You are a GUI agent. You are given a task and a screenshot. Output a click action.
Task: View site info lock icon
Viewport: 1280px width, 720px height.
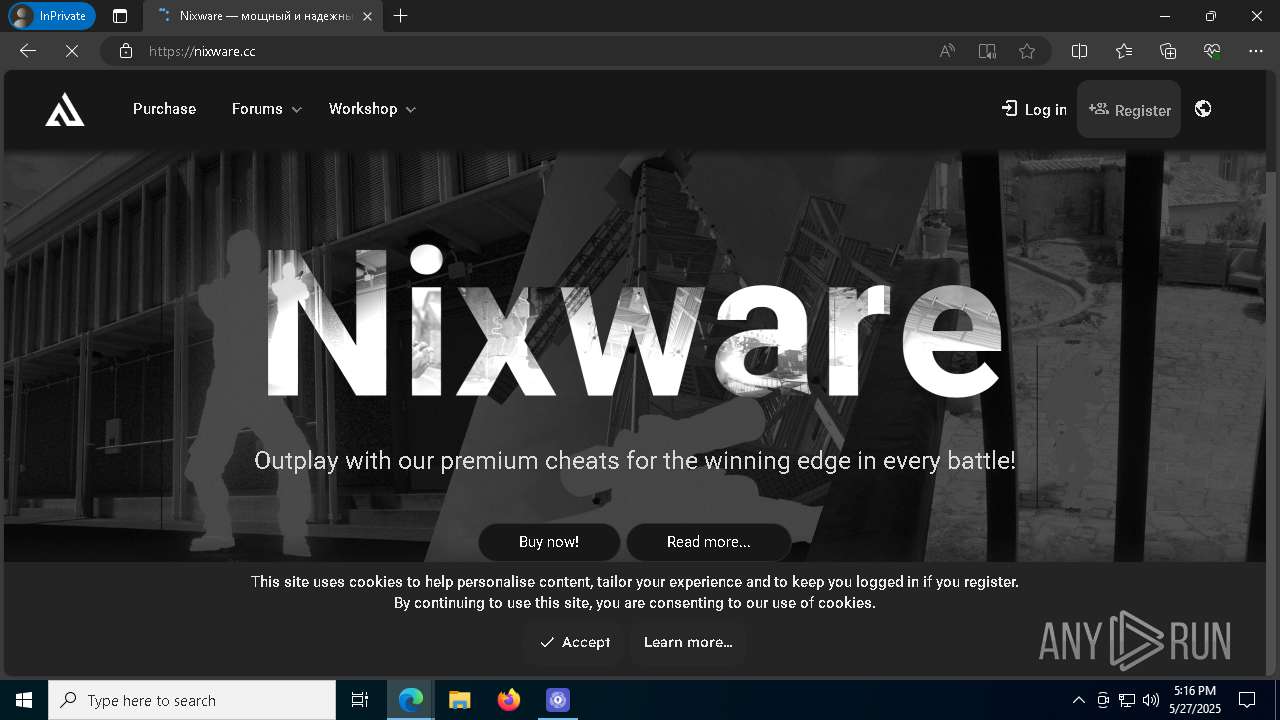point(126,51)
